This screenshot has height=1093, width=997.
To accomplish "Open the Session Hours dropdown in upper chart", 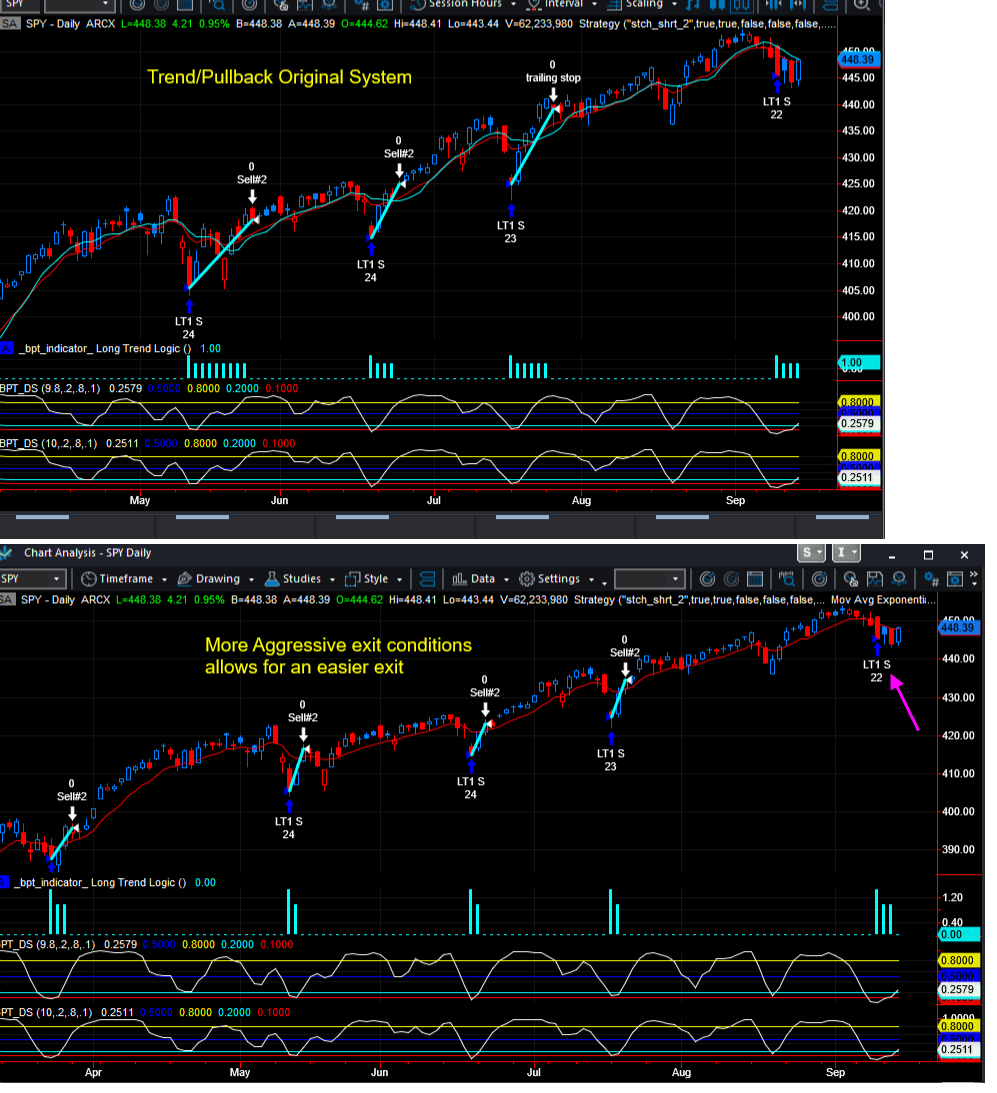I will [x=464, y=4].
